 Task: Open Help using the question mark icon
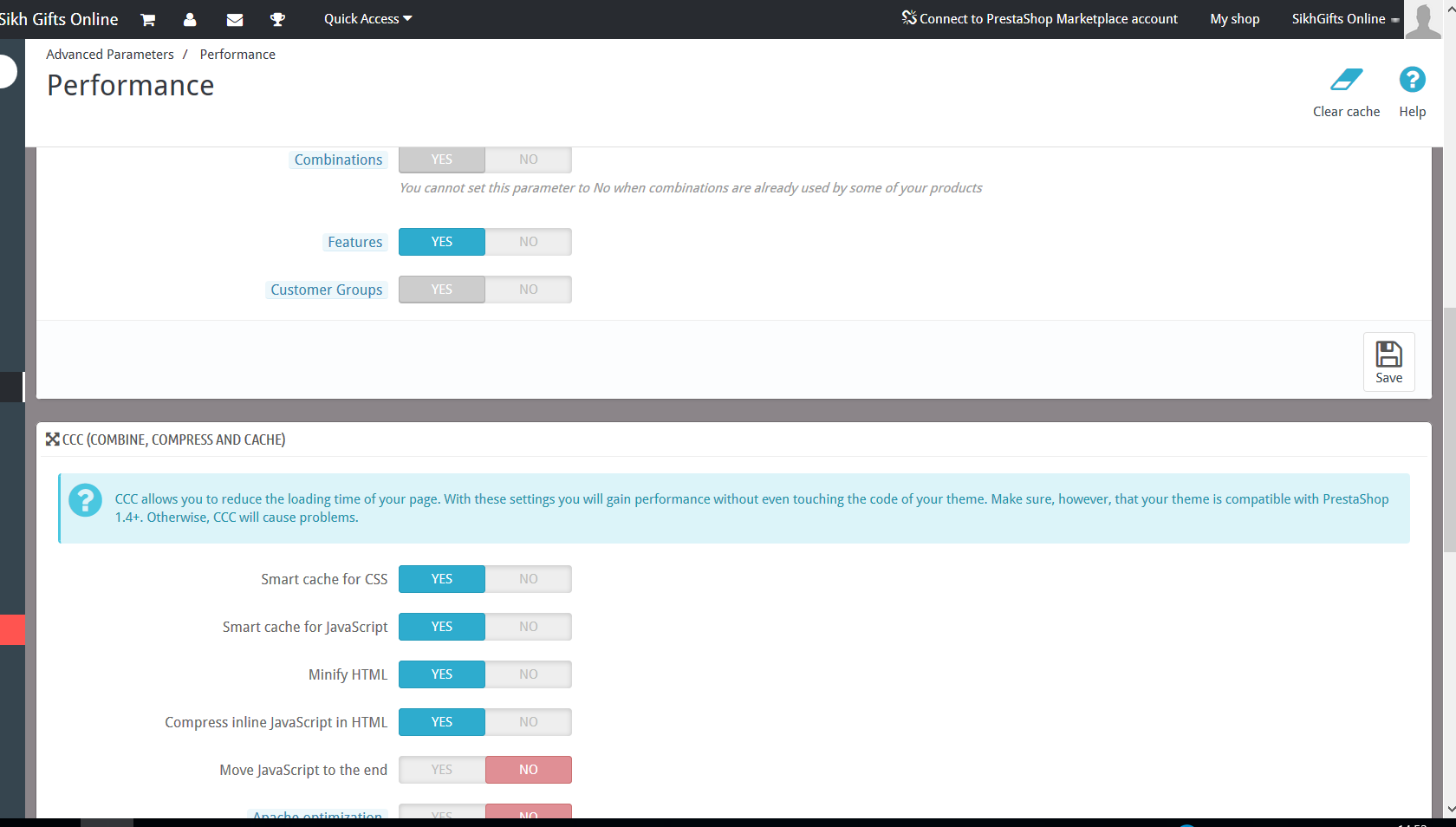point(1412,80)
